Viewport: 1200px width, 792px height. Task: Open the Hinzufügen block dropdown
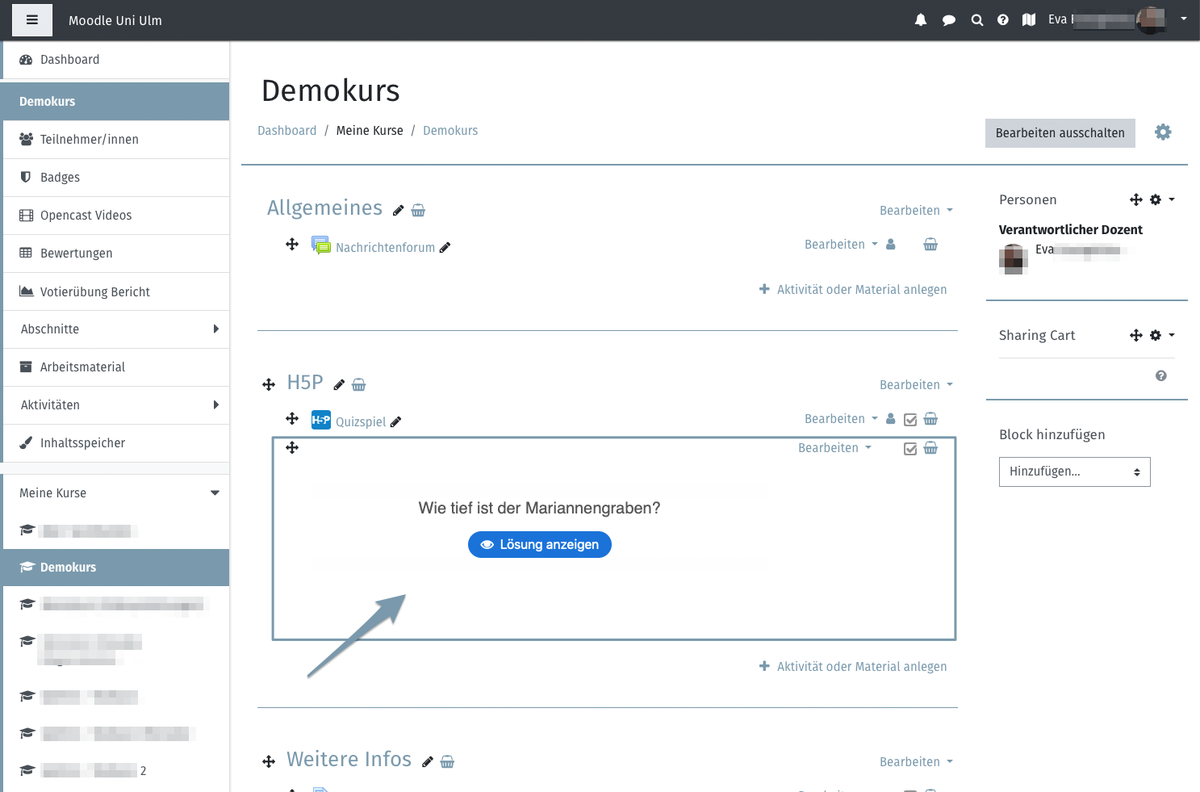click(x=1074, y=471)
